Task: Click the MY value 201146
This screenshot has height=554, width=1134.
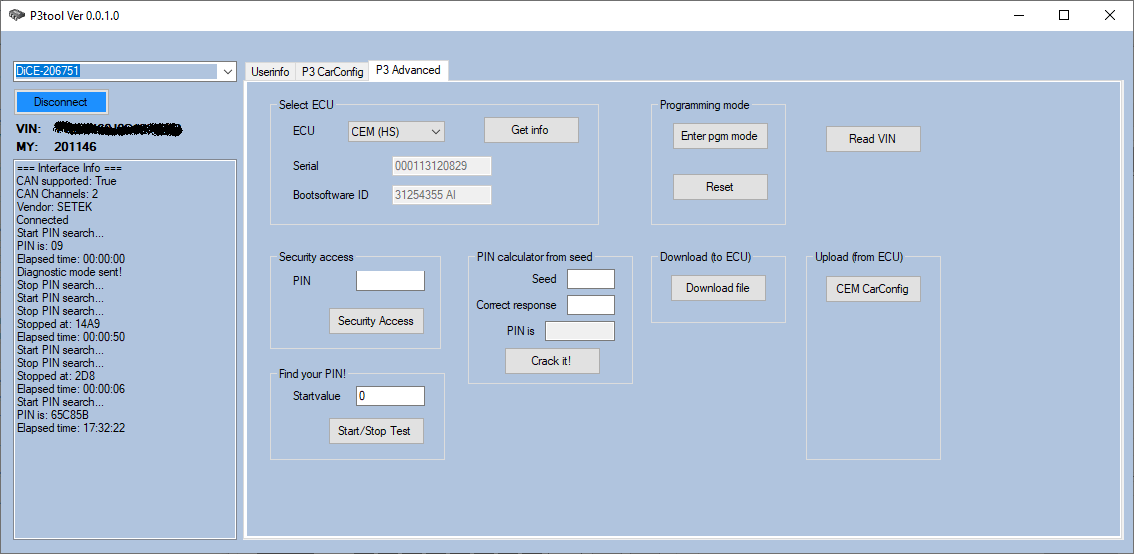Action: pyautogui.click(x=75, y=147)
